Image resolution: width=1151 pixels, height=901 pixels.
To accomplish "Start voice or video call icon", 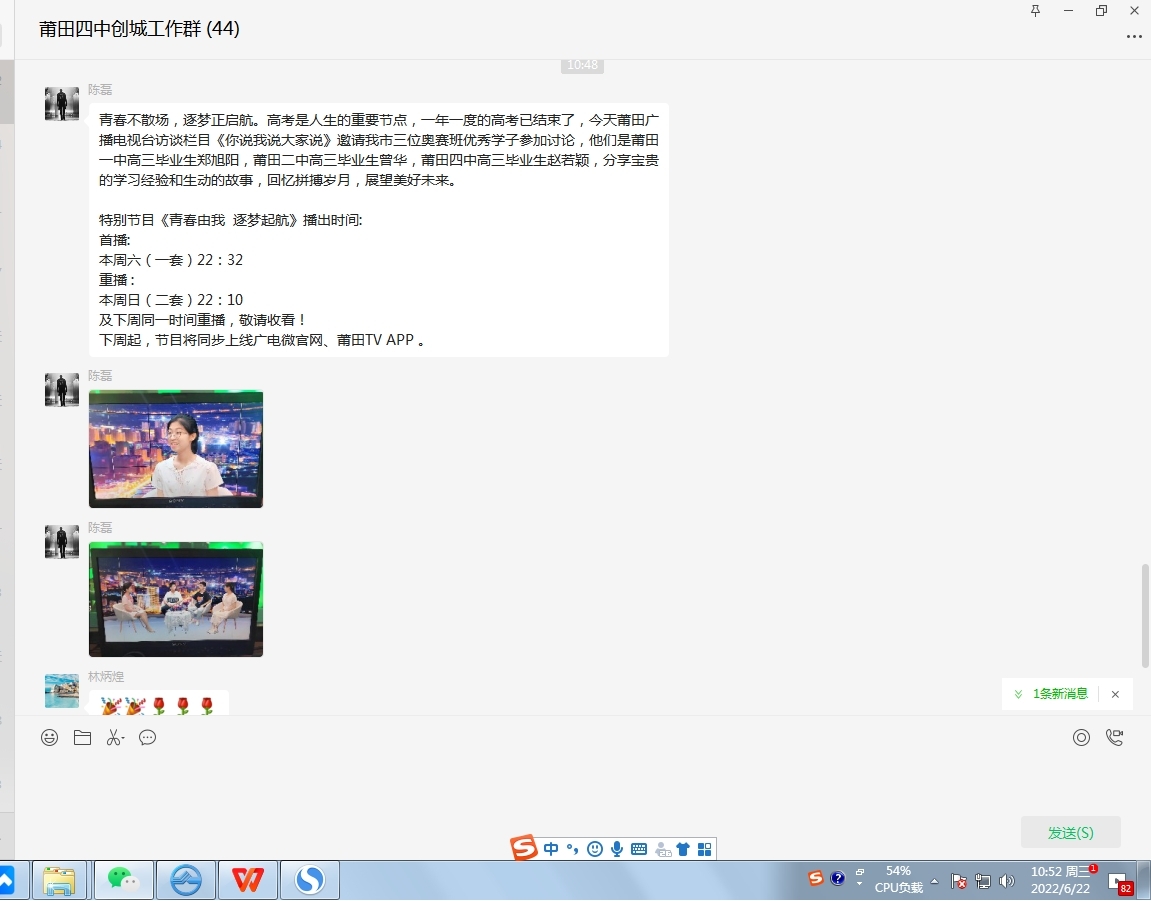I will click(x=1114, y=737).
